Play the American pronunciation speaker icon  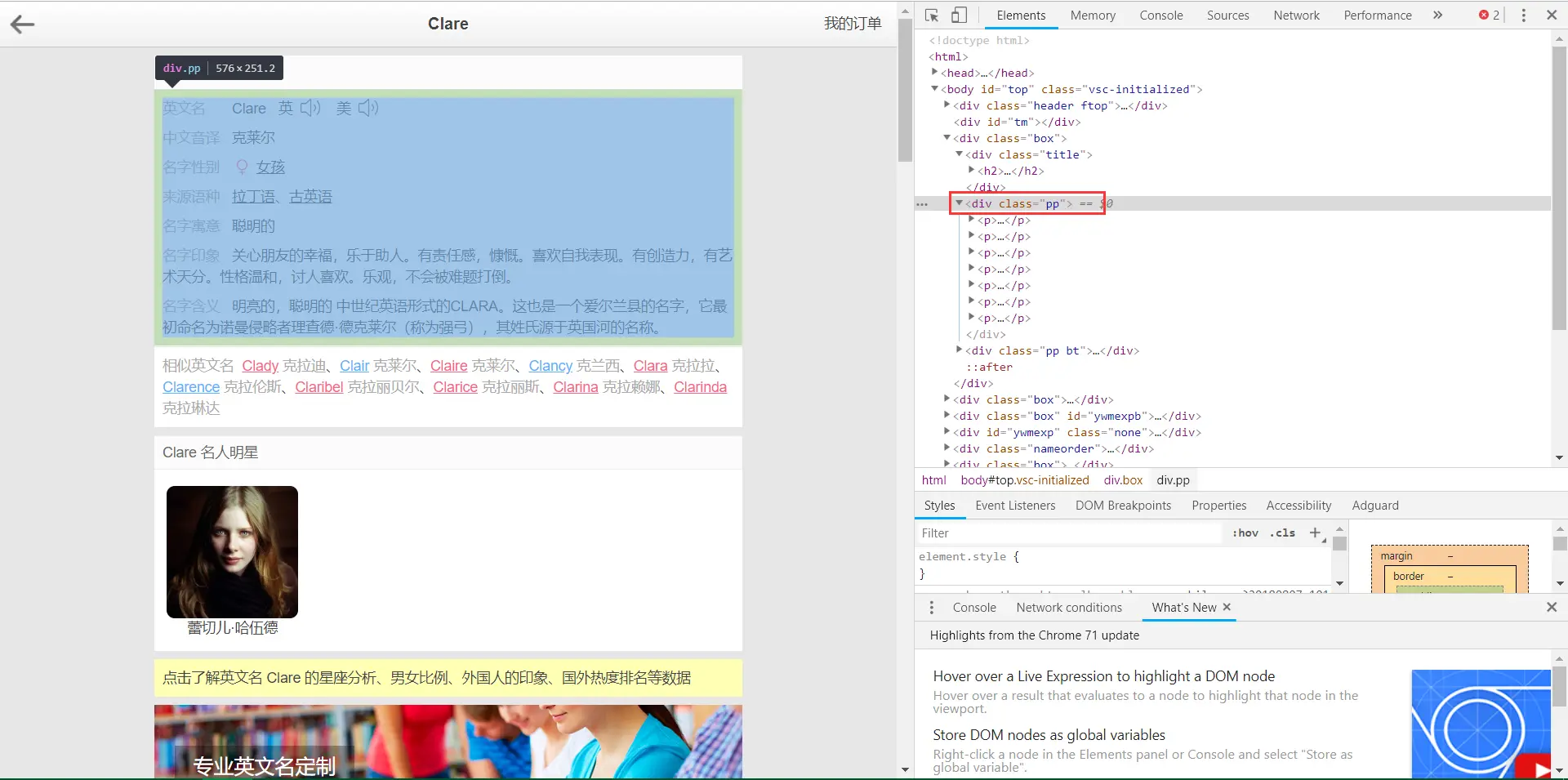pos(368,108)
